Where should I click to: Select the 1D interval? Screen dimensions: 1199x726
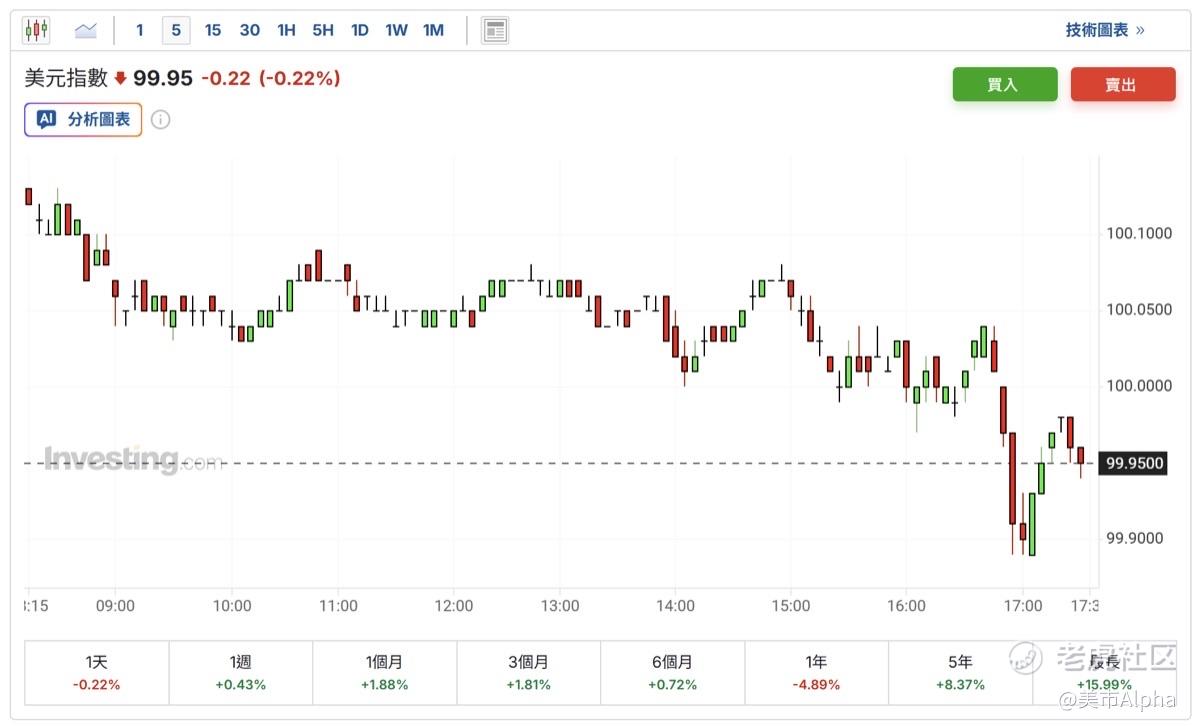click(359, 30)
